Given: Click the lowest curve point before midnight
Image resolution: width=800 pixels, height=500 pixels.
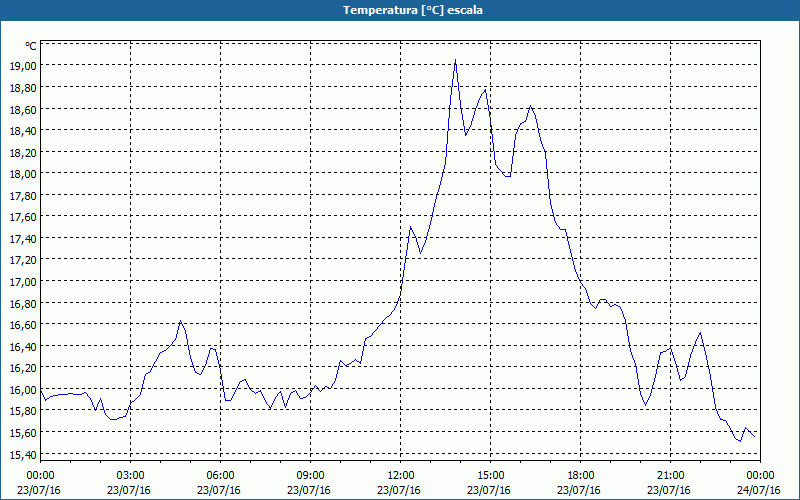Looking at the screenshot, I should (x=740, y=441).
